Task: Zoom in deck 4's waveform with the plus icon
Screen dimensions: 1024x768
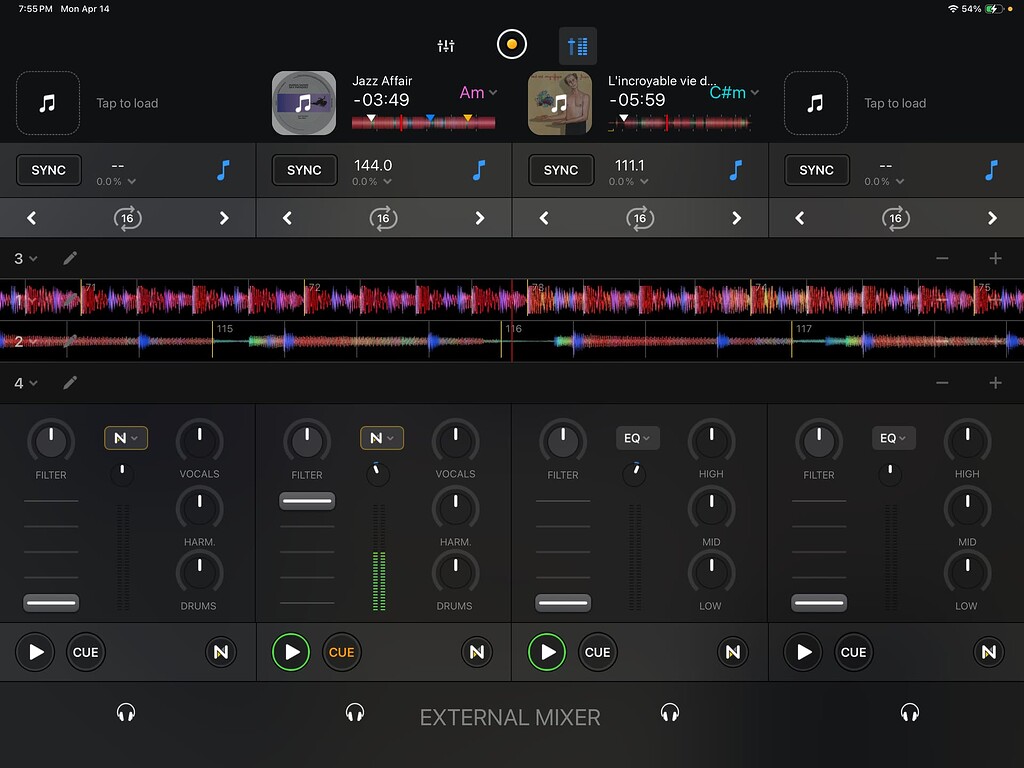Action: point(995,383)
